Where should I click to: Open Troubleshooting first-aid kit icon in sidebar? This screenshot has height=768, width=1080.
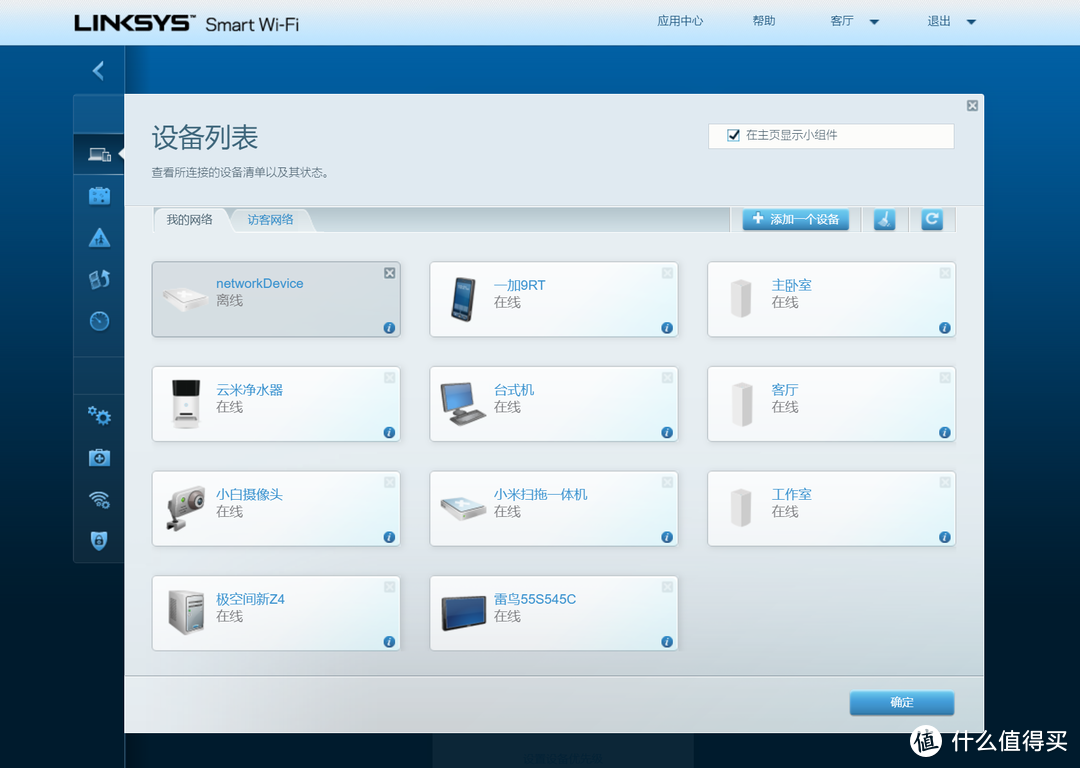pos(99,458)
